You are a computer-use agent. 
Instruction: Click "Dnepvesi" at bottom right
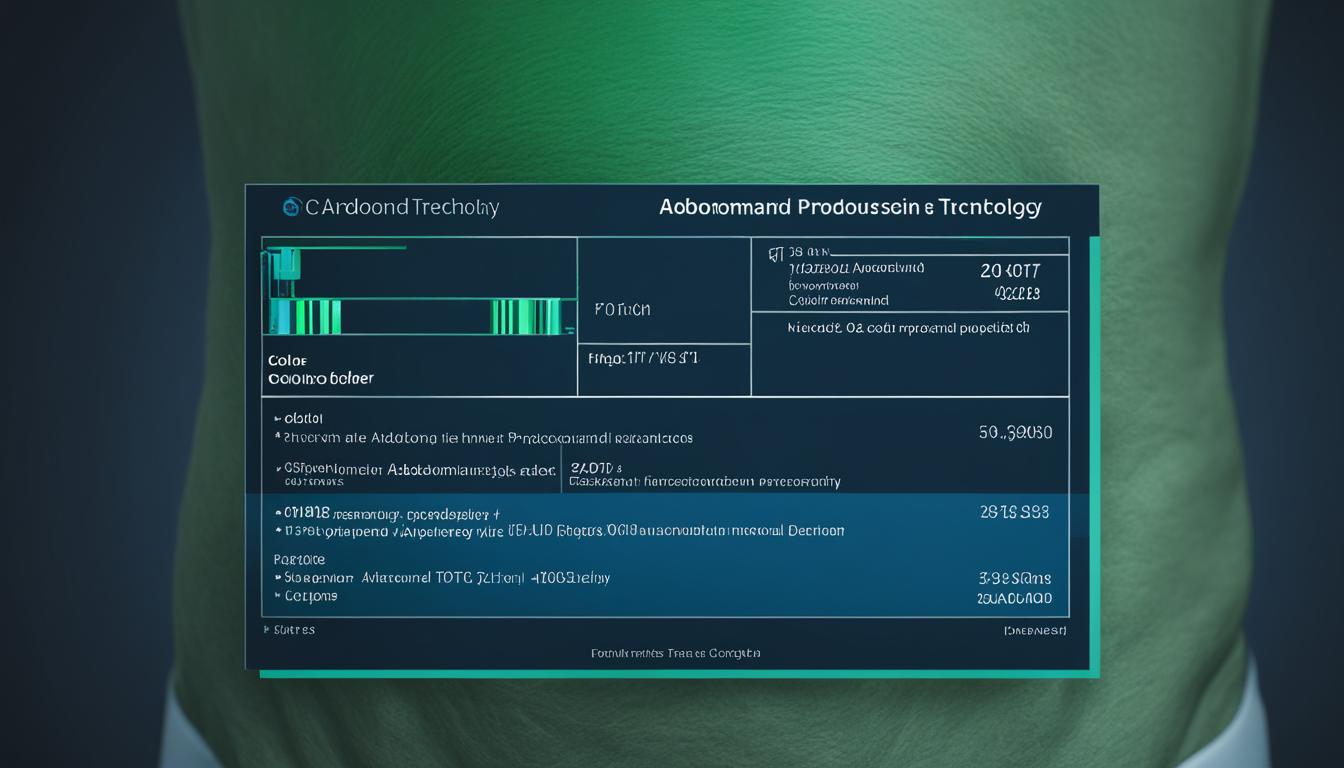pos(1036,630)
